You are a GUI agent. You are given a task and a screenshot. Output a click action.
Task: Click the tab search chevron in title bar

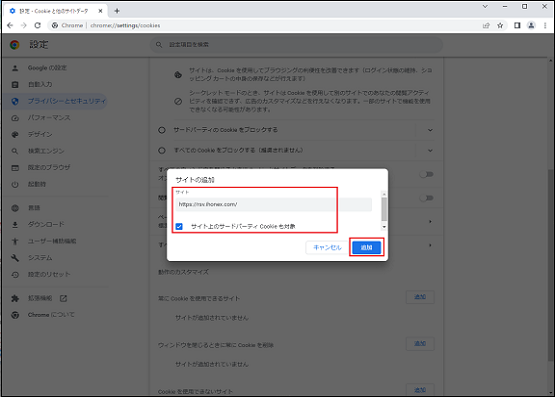point(485,6)
